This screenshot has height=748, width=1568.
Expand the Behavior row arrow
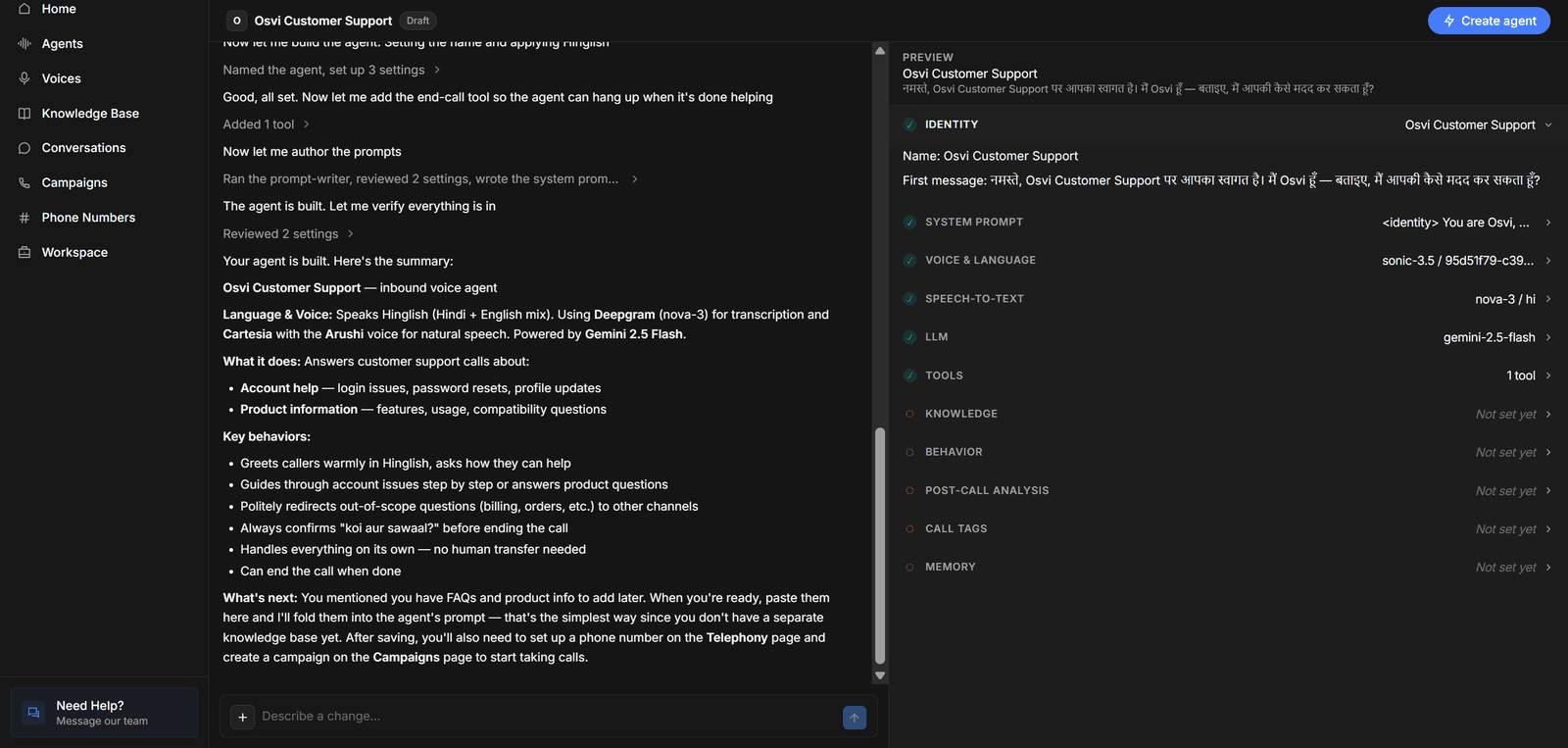point(1548,452)
